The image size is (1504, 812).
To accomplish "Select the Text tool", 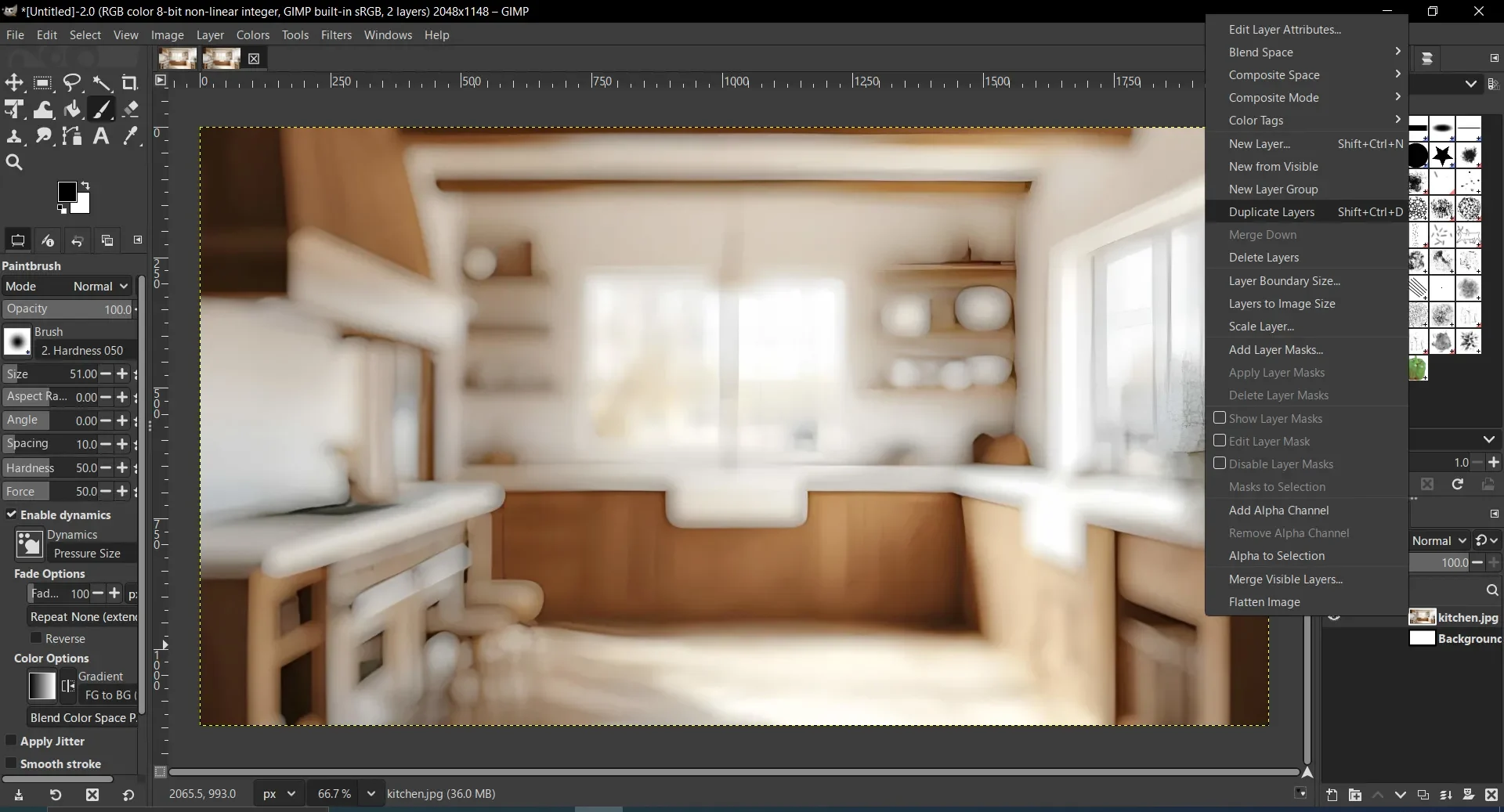I will coord(101,136).
